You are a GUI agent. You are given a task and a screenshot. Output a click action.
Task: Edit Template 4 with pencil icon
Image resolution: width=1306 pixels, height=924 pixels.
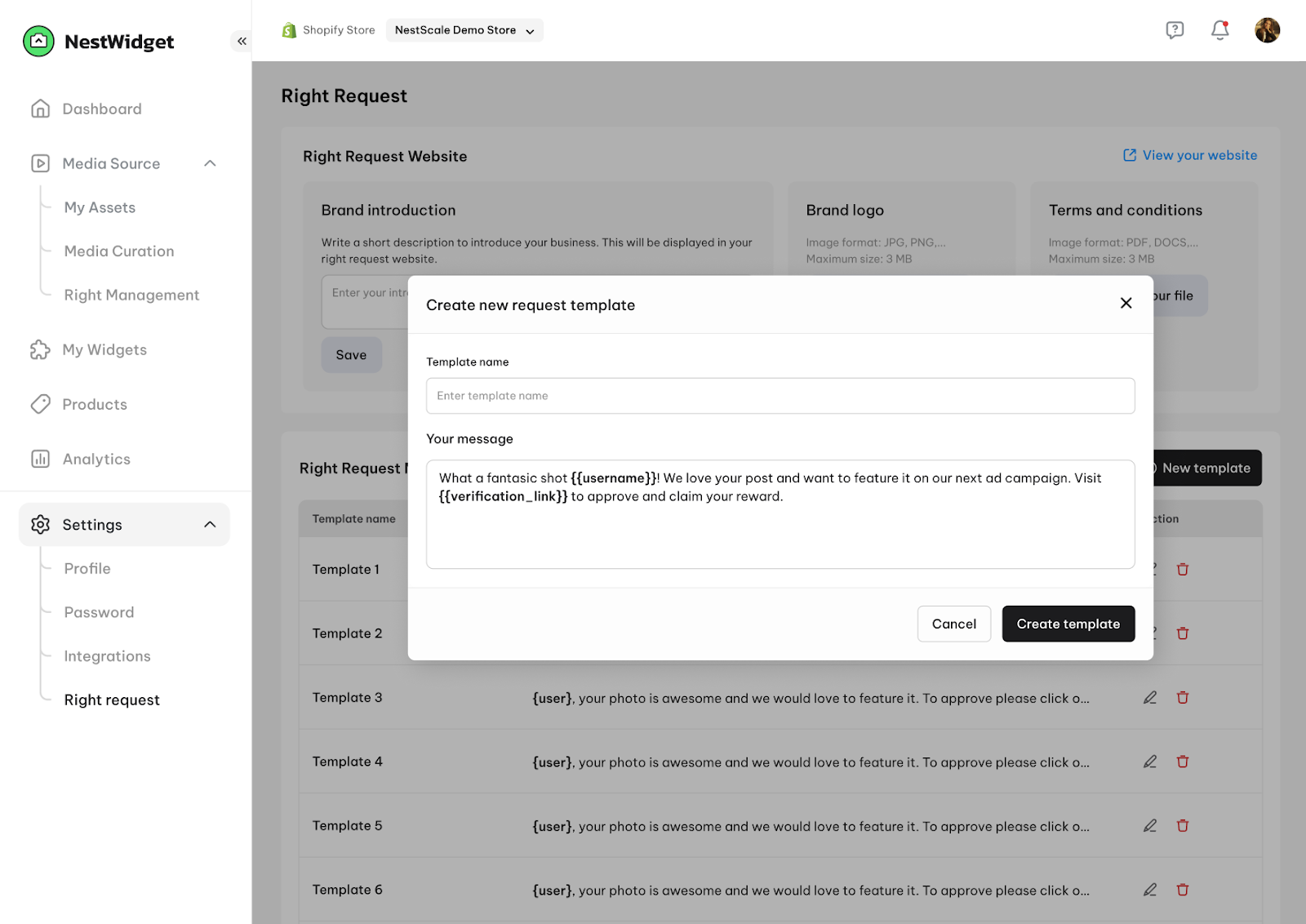(x=1150, y=762)
